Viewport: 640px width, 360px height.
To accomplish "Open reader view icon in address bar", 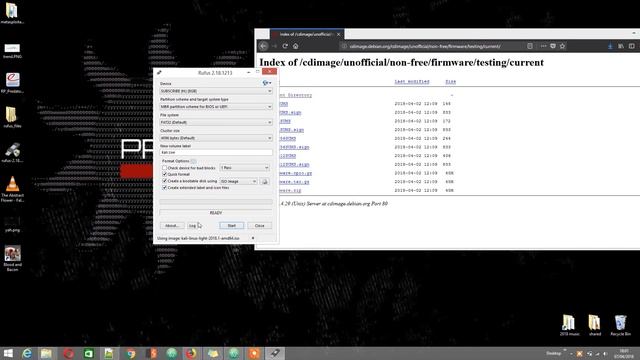I will tap(530, 46).
